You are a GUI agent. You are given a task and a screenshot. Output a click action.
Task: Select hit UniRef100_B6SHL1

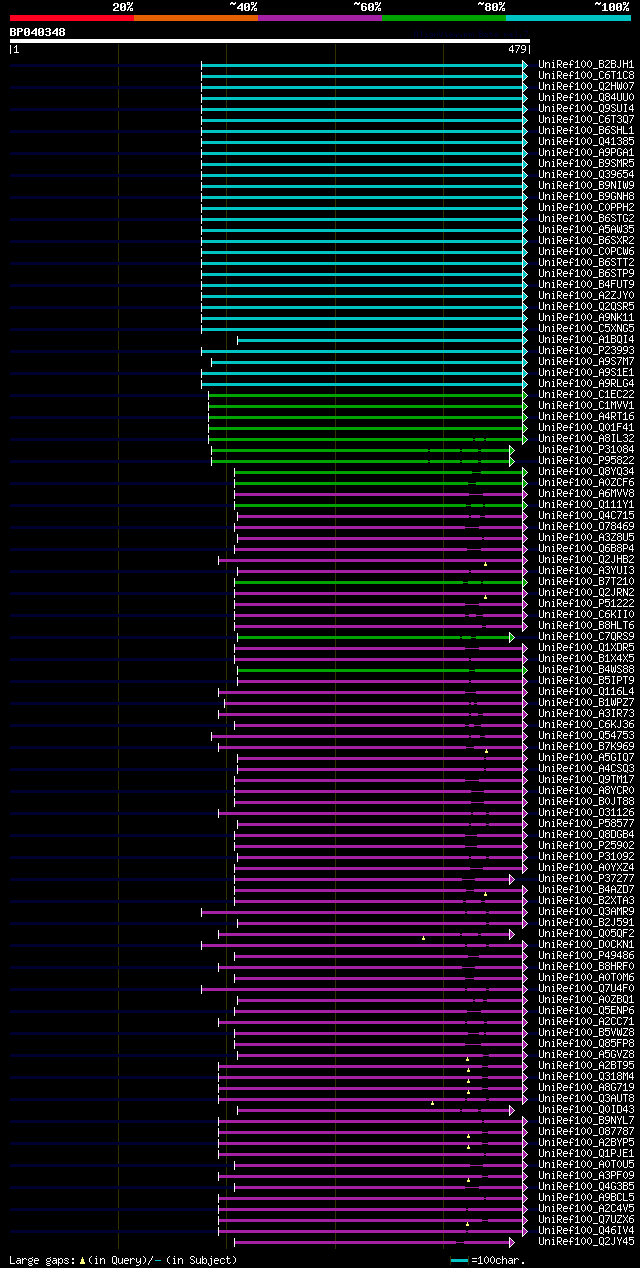point(586,130)
